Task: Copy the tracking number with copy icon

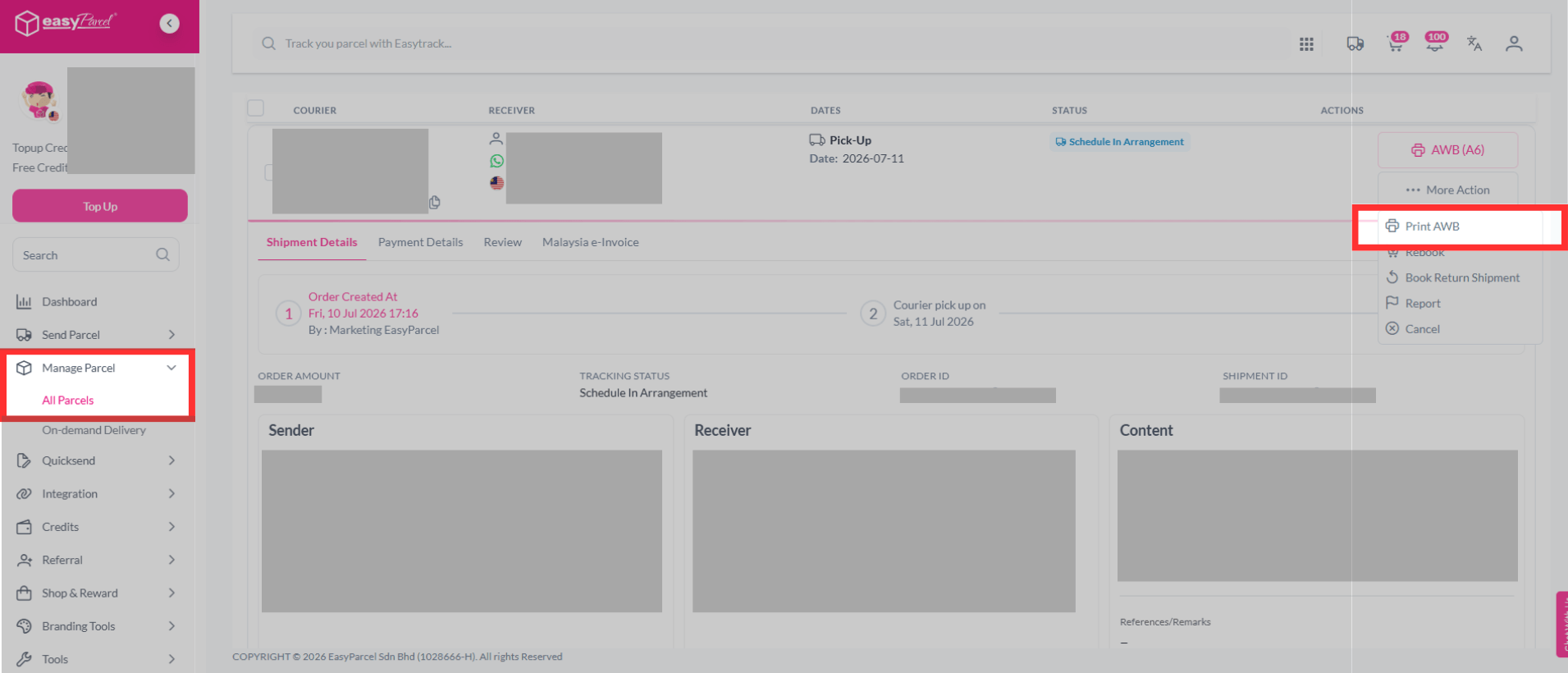Action: [x=435, y=202]
